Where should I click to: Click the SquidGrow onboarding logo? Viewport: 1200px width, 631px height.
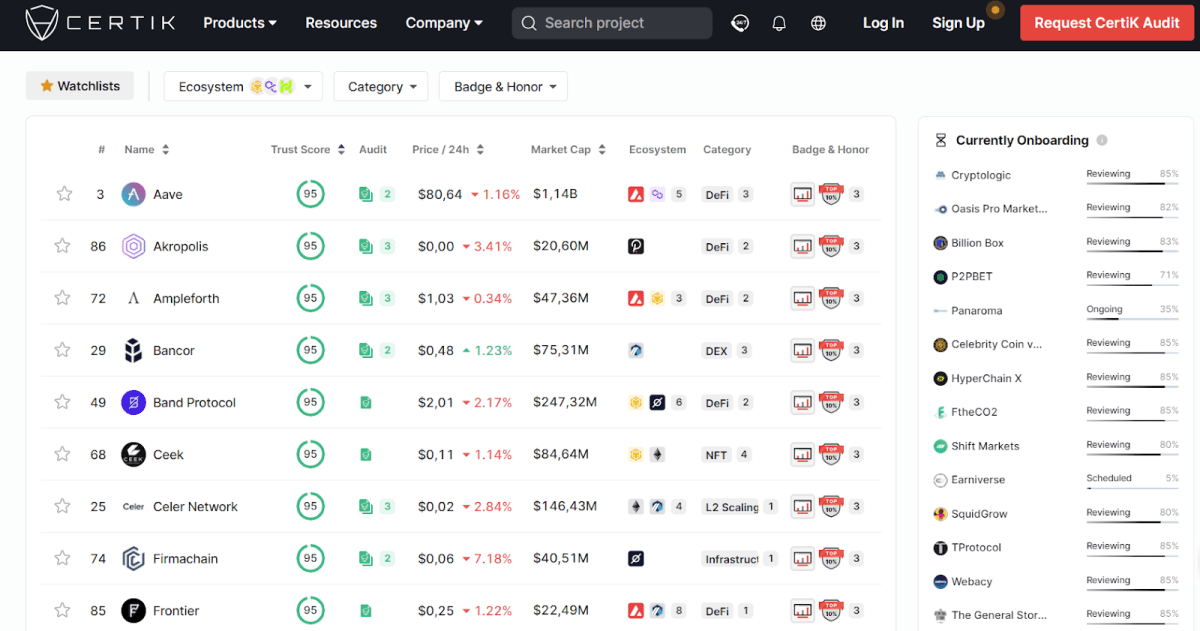coord(940,514)
